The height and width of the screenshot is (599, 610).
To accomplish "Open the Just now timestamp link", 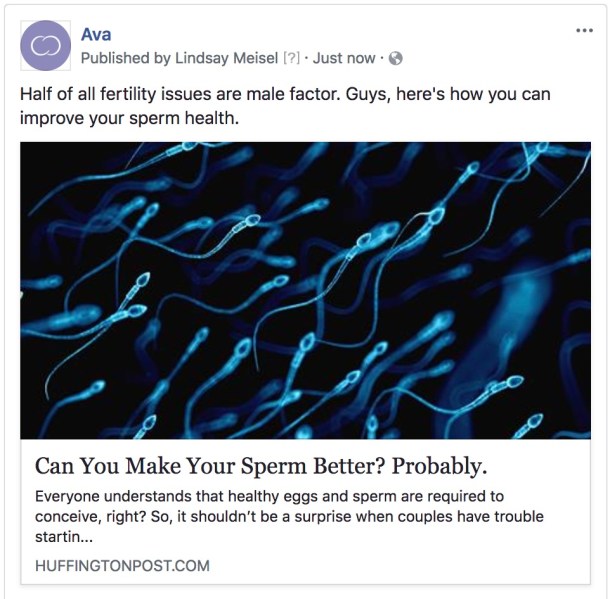I will (x=344, y=58).
